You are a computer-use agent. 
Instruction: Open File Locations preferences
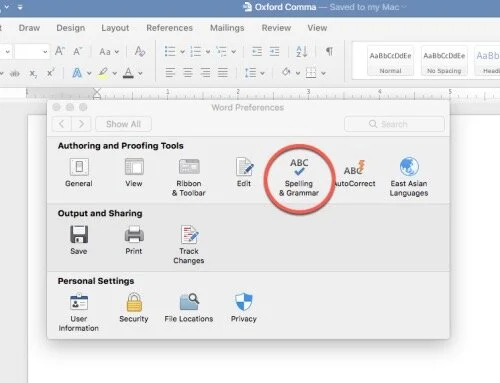(189, 308)
